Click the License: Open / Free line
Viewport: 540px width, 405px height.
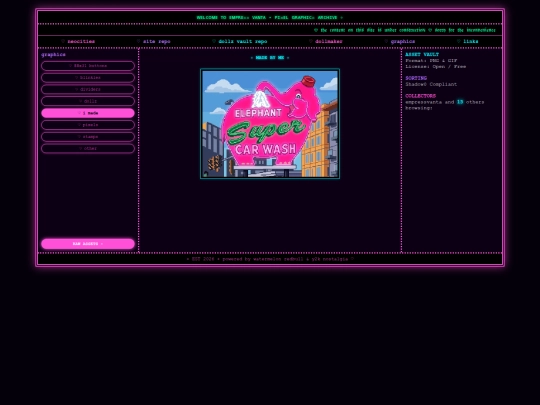pyautogui.click(x=436, y=66)
